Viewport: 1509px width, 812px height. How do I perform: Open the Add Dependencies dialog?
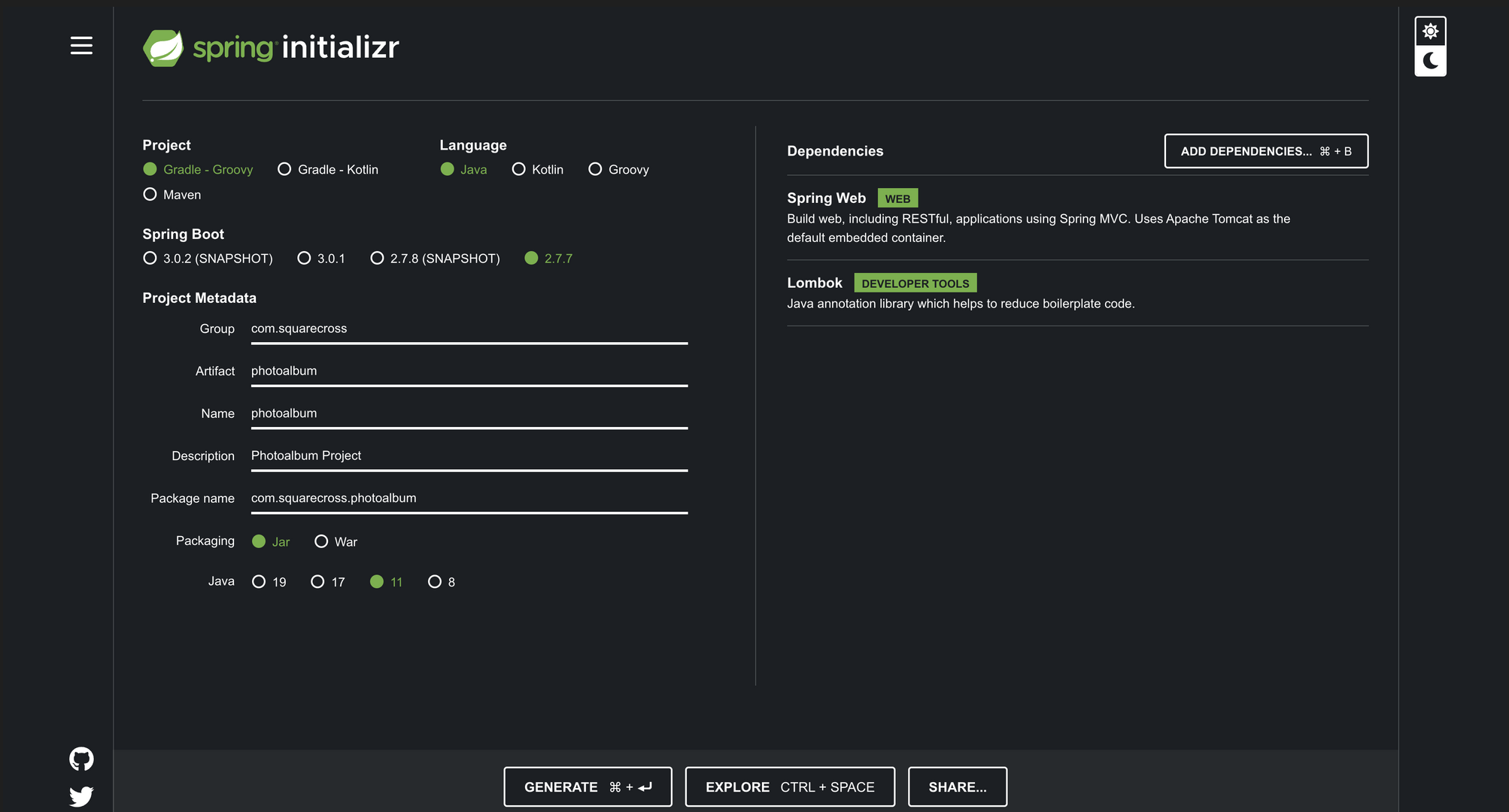click(x=1266, y=151)
